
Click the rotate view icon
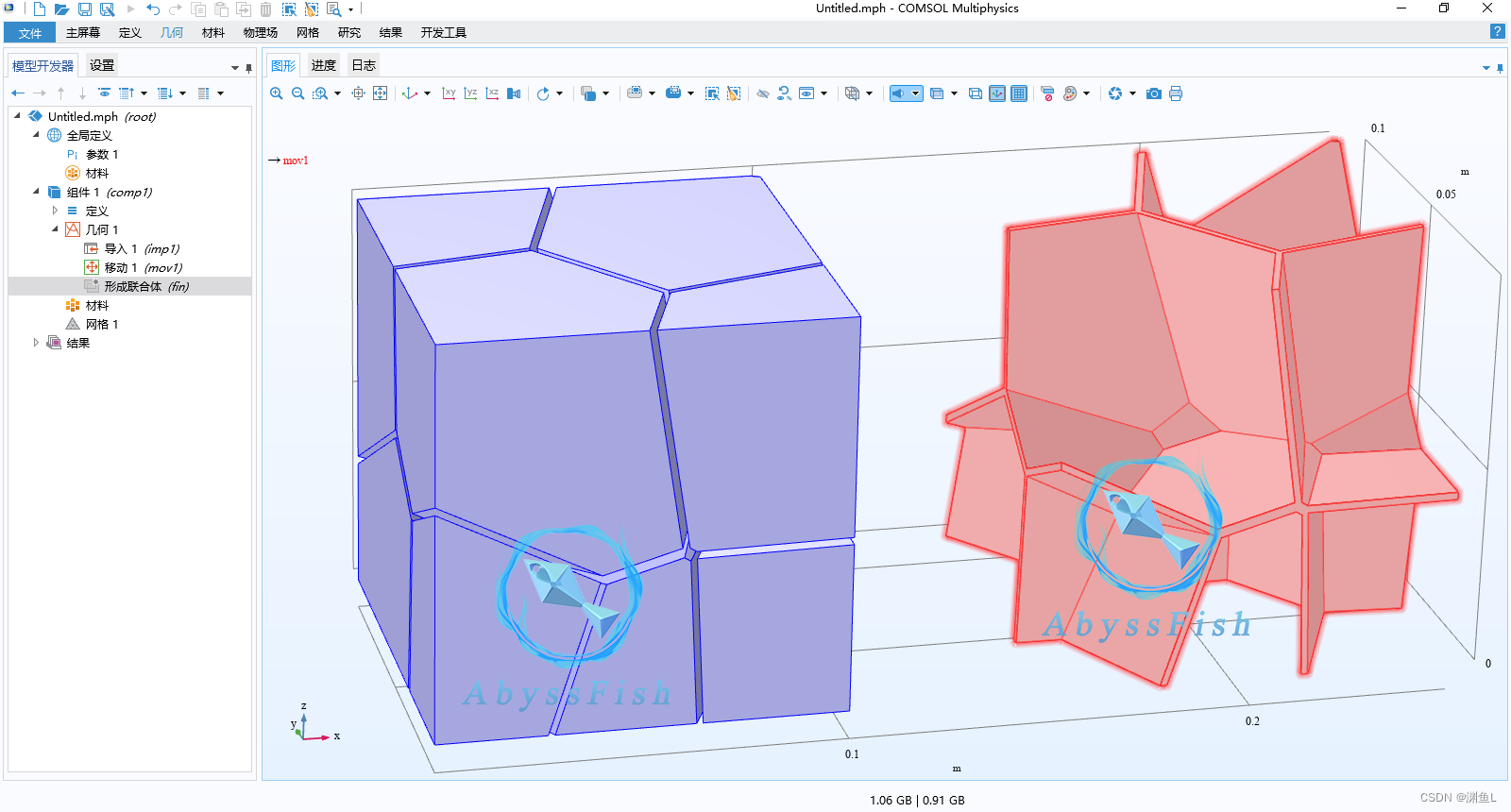coord(543,93)
